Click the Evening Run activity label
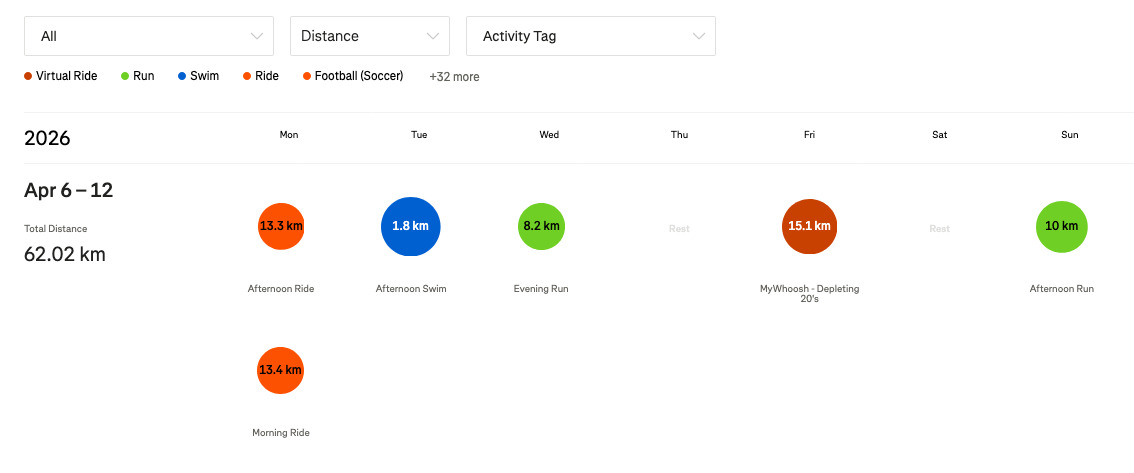Viewport: 1134px width, 473px height. pos(541,289)
